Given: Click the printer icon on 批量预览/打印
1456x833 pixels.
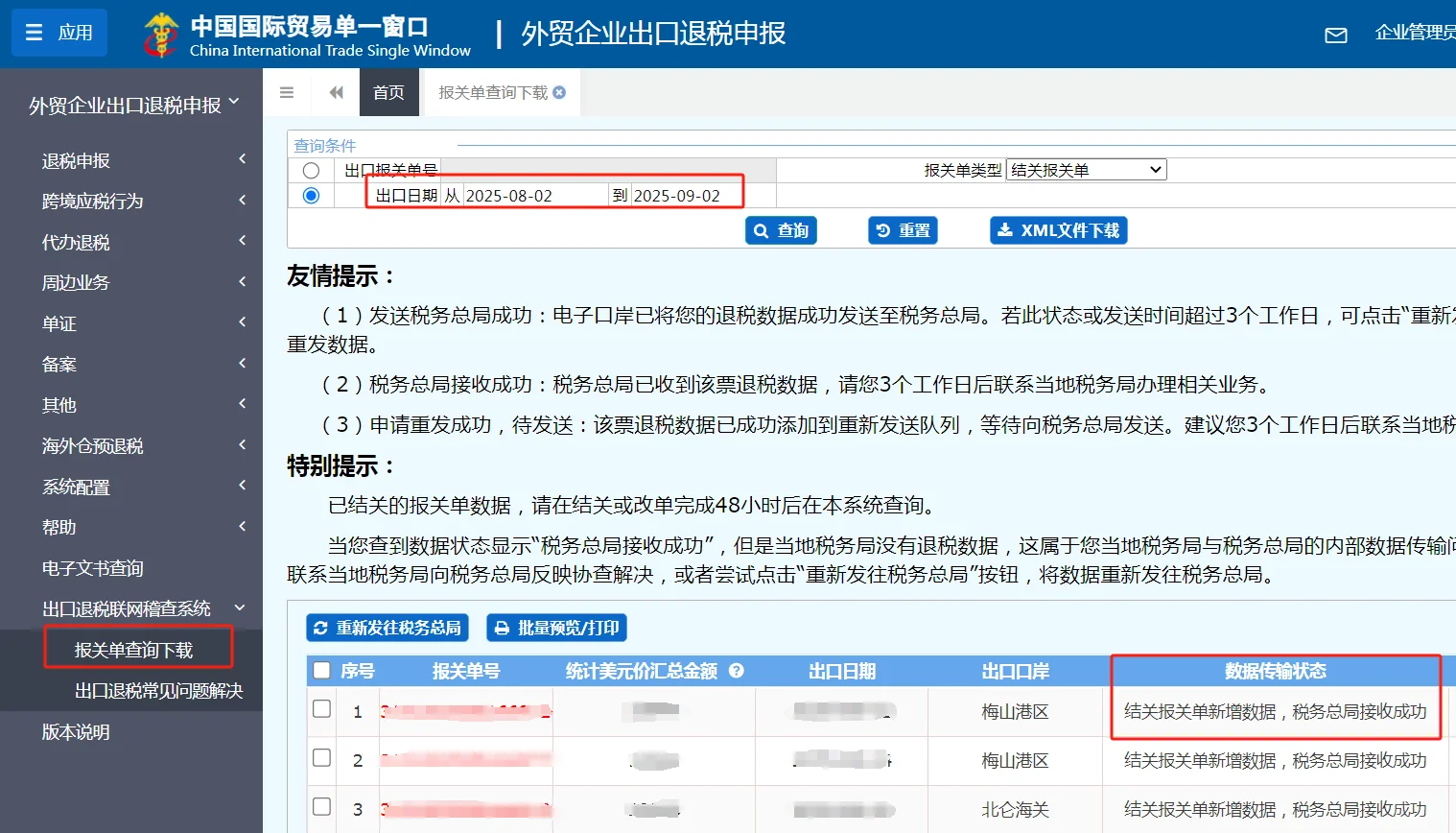Looking at the screenshot, I should click(x=503, y=627).
